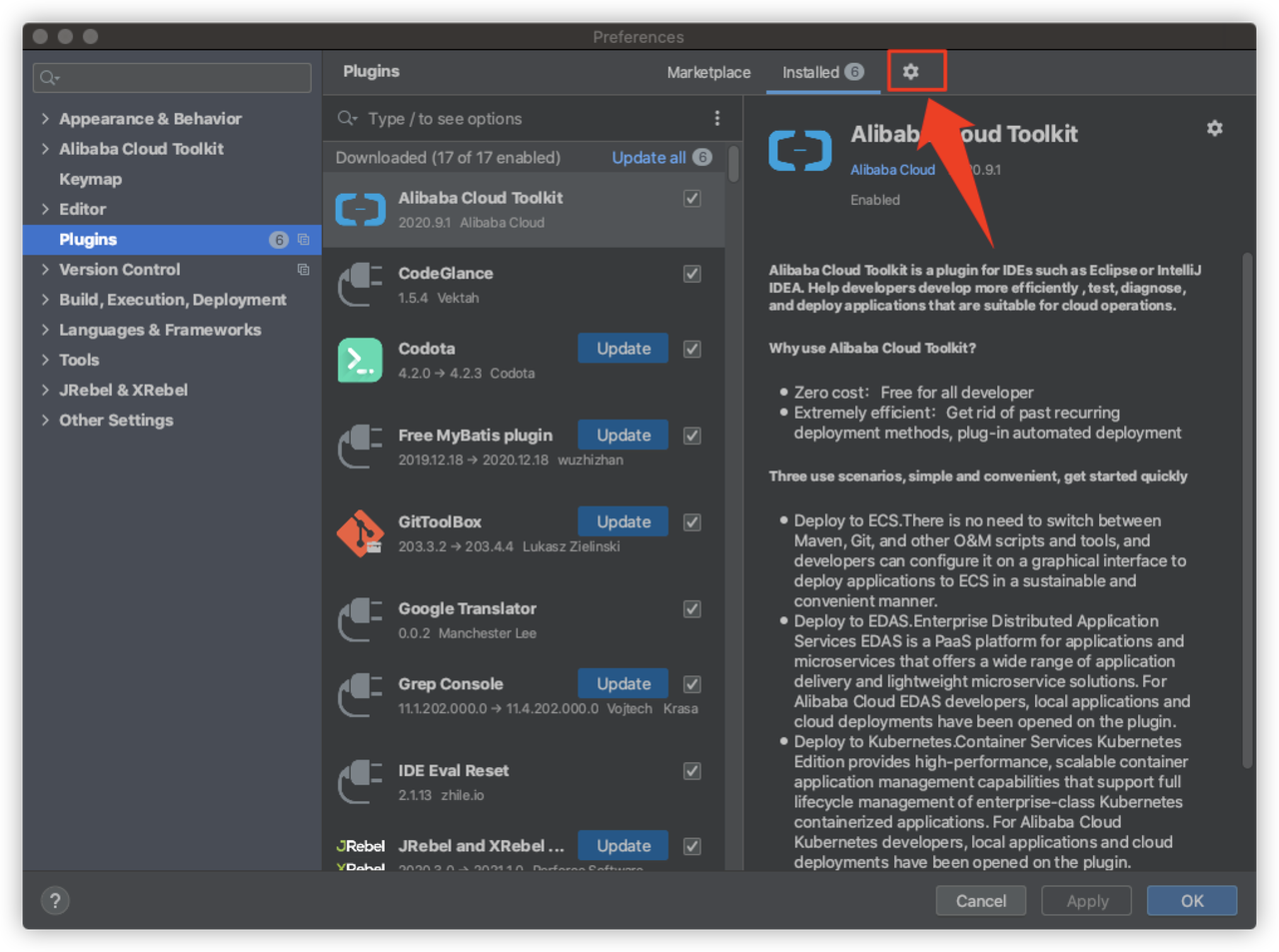Click the update count badge on Plugins row
The width and height of the screenshot is (1279, 952).
tap(279, 240)
